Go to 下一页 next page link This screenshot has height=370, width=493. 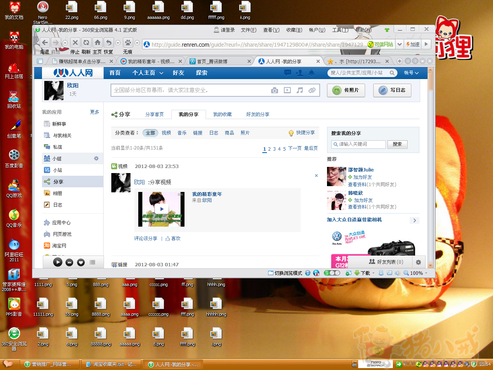click(295, 148)
